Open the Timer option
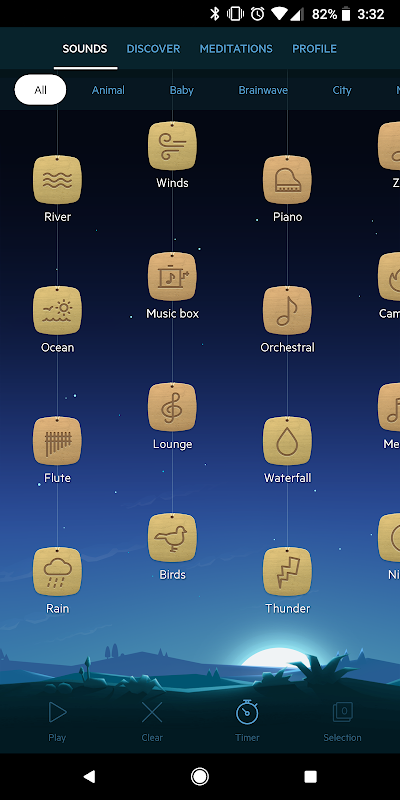This screenshot has width=400, height=800. 247,721
